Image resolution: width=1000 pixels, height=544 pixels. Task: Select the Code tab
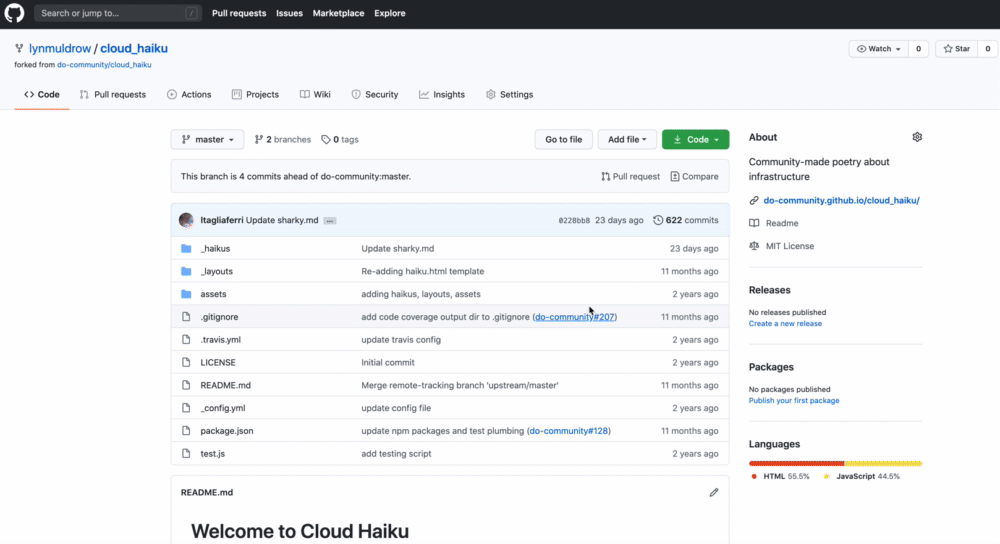[x=42, y=94]
